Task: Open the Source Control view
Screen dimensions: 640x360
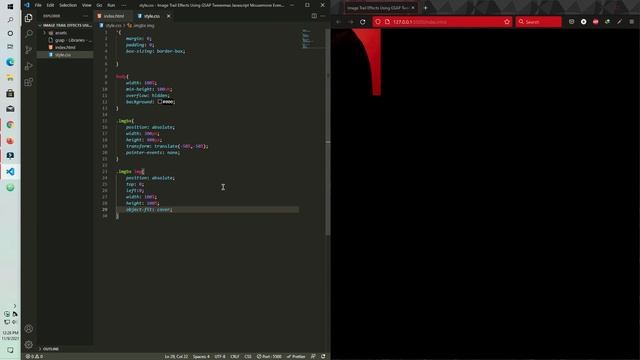Action: pos(29,50)
